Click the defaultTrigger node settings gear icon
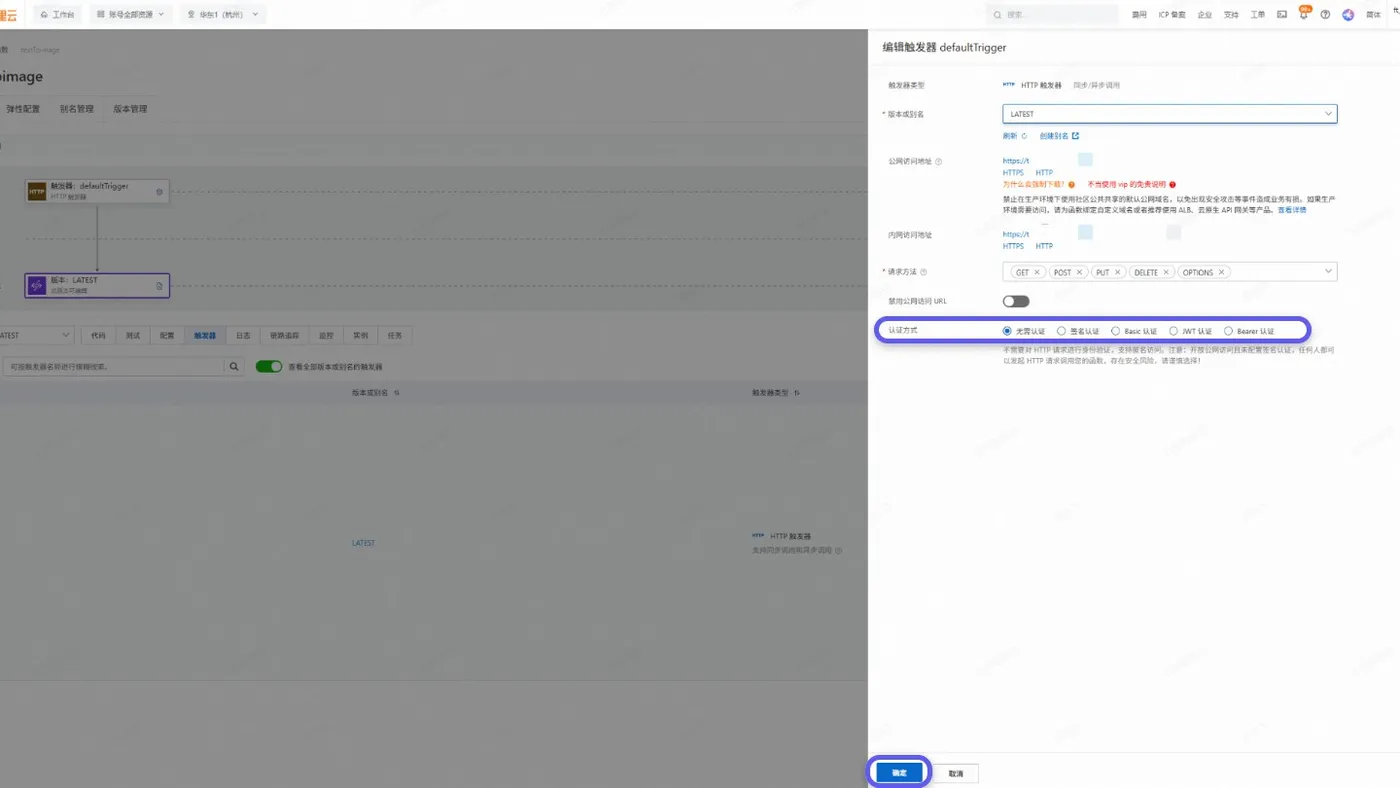Viewport: 1400px width, 788px height. coord(159,191)
